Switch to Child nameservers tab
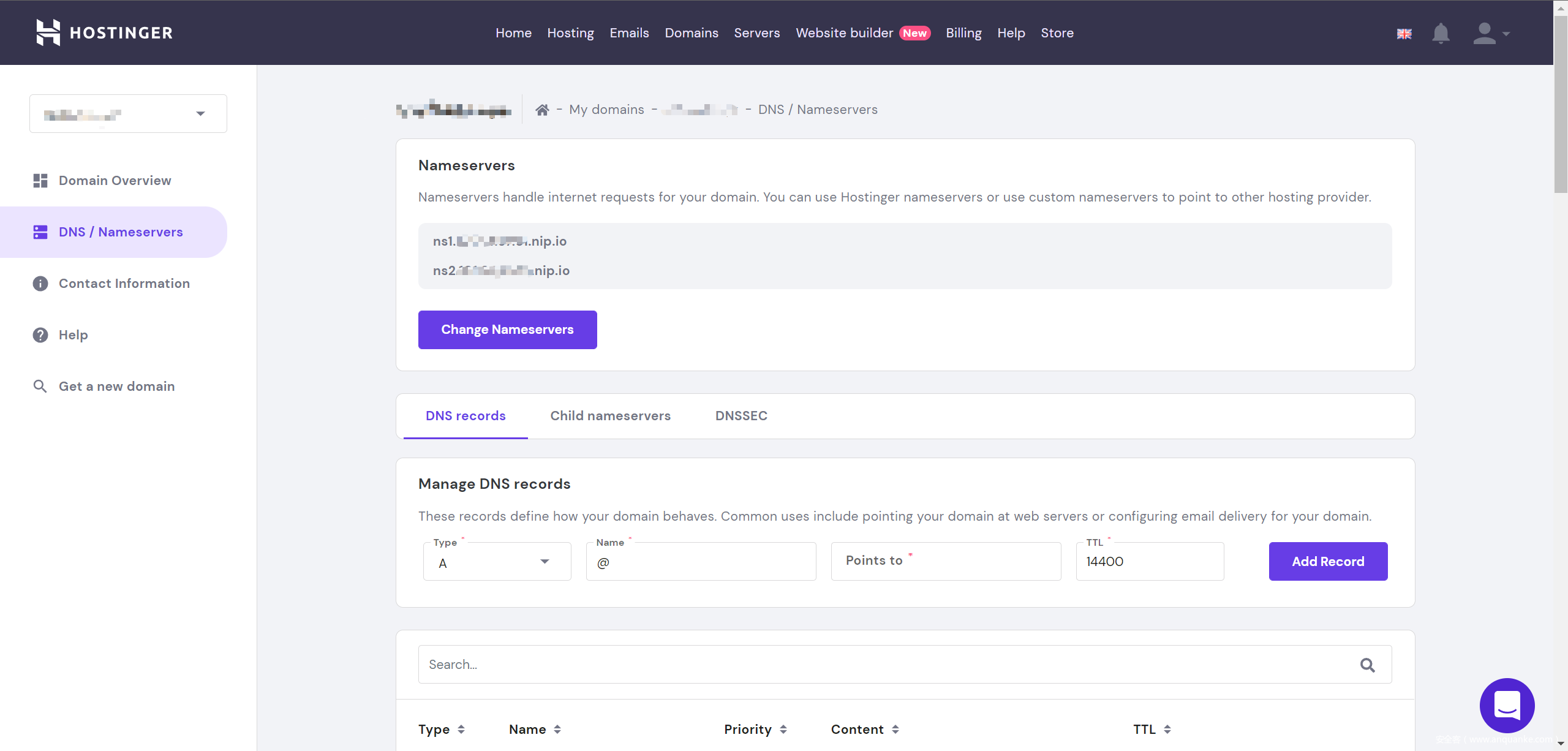Screen dimensions: 1568x751 click(610, 416)
